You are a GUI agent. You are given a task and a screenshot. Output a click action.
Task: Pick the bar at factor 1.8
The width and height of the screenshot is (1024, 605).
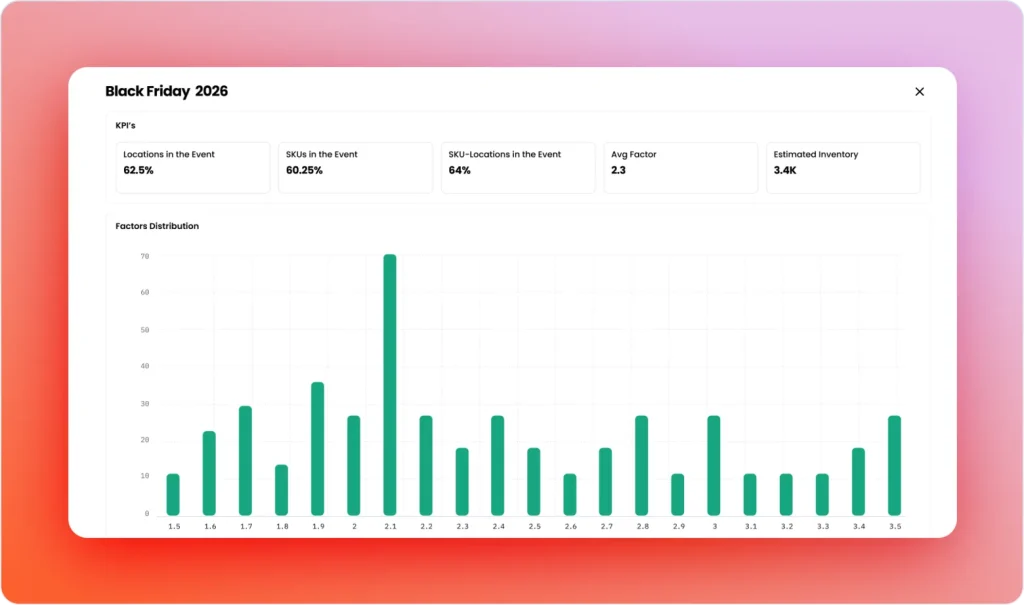click(x=281, y=489)
